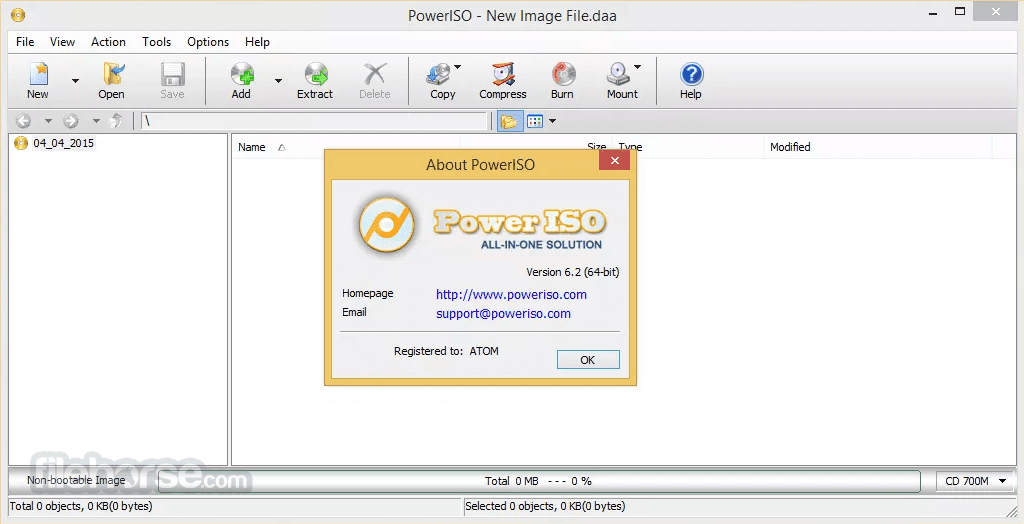This screenshot has height=524, width=1024.
Task: Open the Back history dropdown arrow
Action: point(48,121)
